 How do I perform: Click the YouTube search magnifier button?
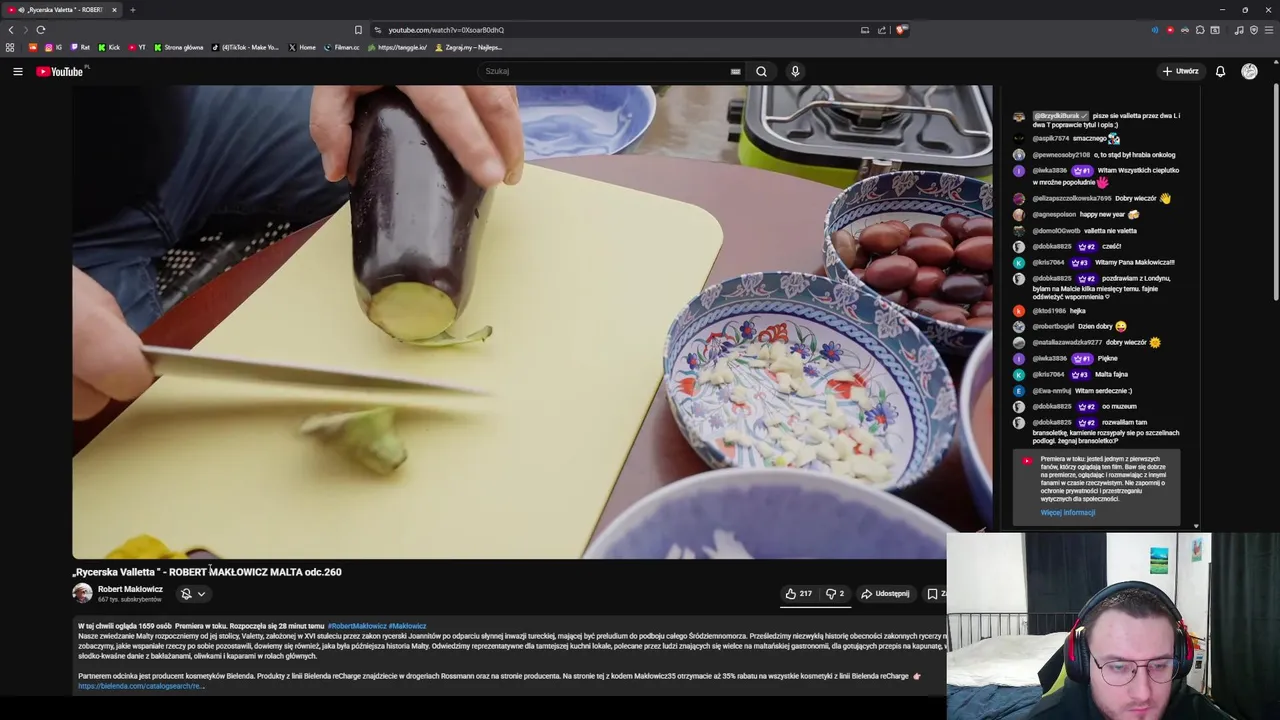click(761, 71)
